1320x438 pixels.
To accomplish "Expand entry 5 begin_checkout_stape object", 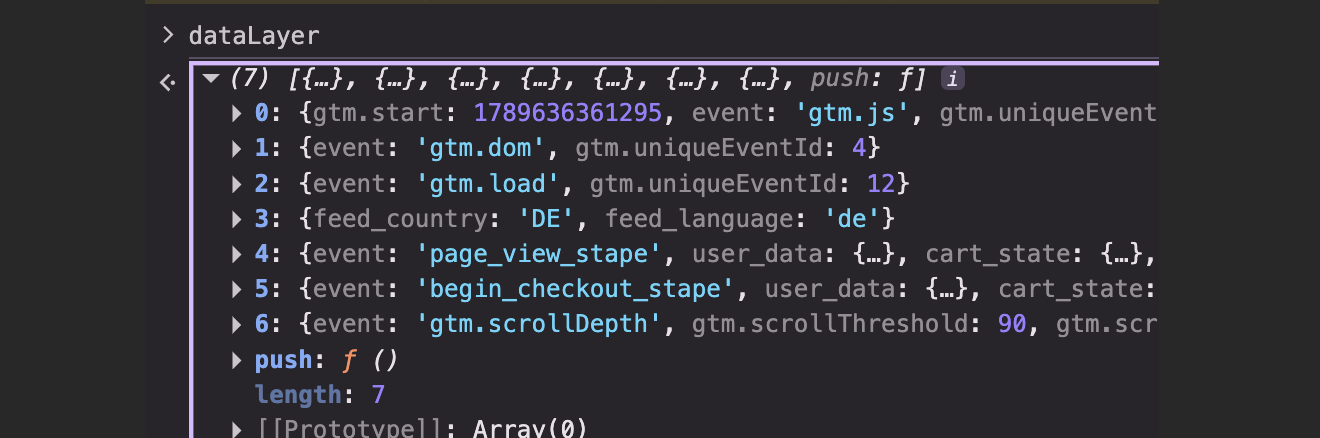I will tap(237, 289).
